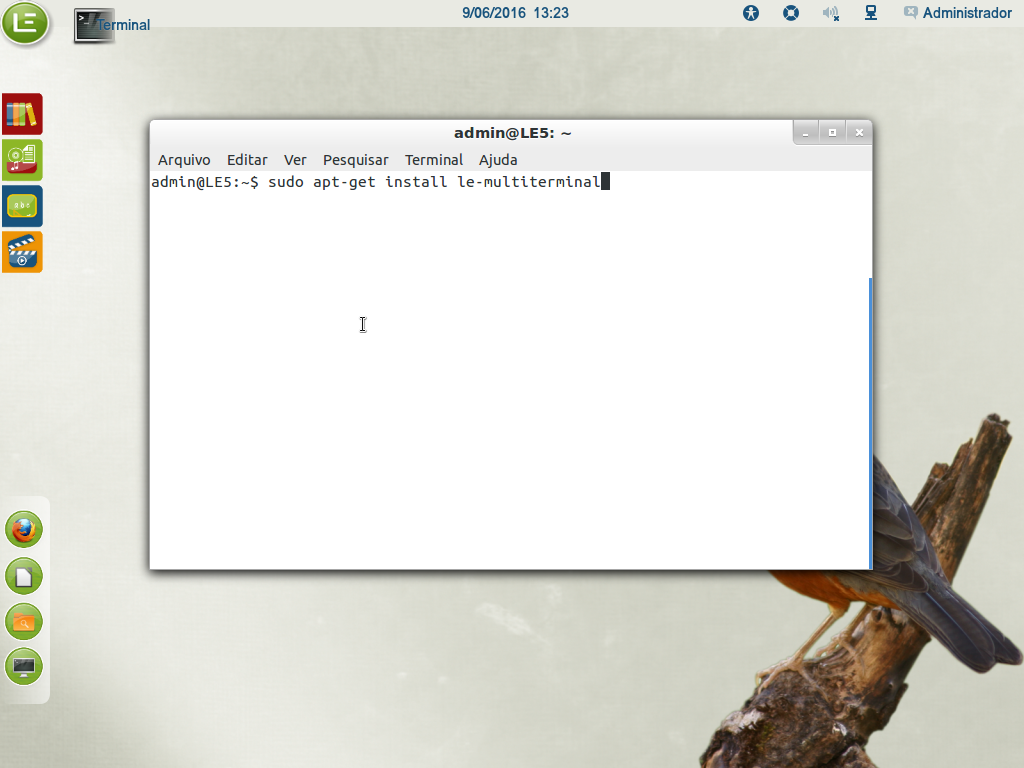1024x768 pixels.
Task: Close the terminal window
Action: 859,133
